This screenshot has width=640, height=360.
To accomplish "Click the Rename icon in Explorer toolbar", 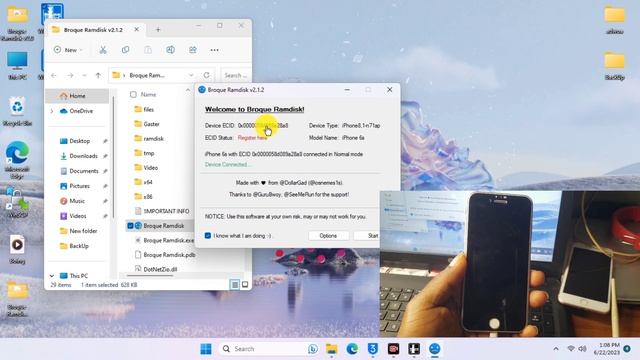I will [170, 50].
